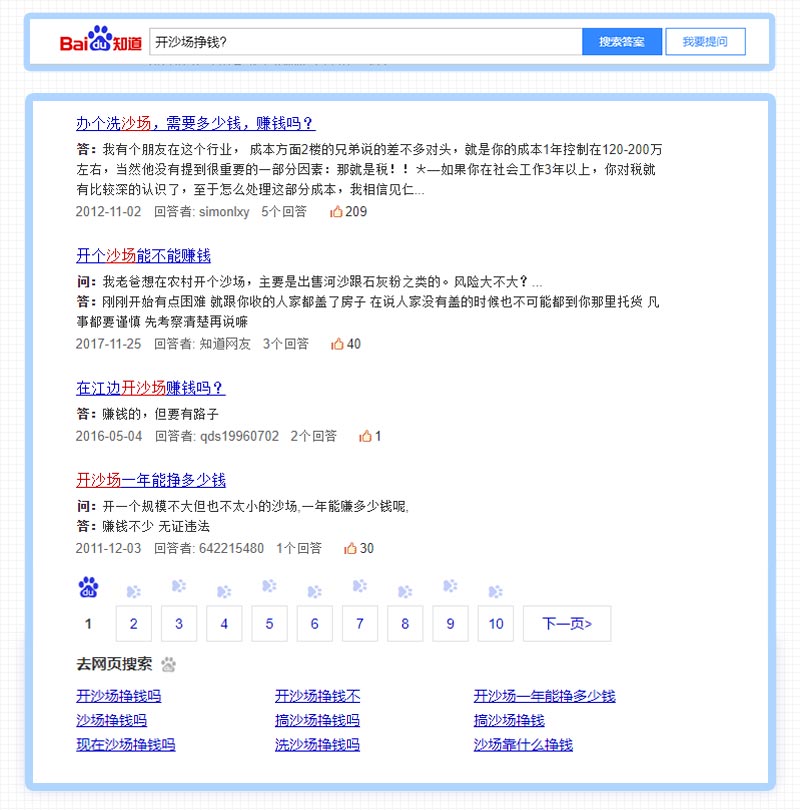The image size is (800, 810).
Task: Click the 我要提问 button
Action: [x=706, y=41]
